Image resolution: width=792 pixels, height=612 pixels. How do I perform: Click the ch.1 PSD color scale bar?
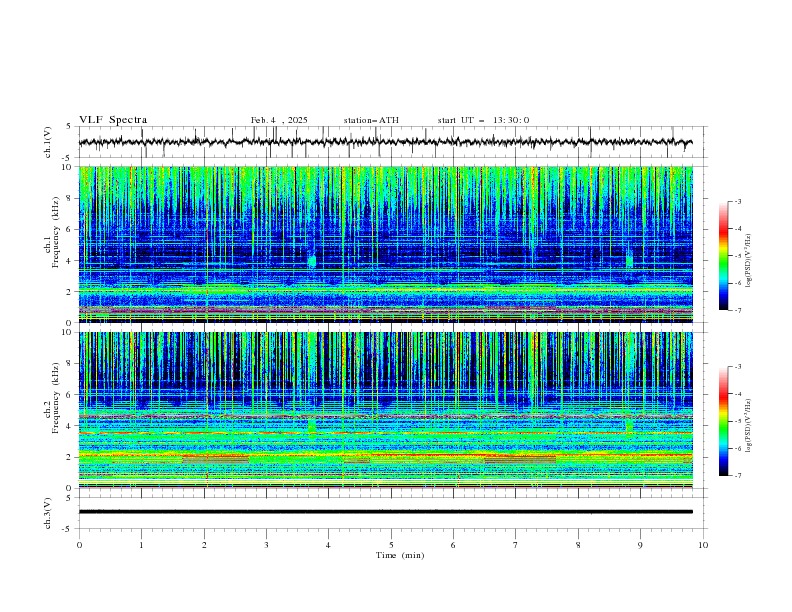coord(723,256)
